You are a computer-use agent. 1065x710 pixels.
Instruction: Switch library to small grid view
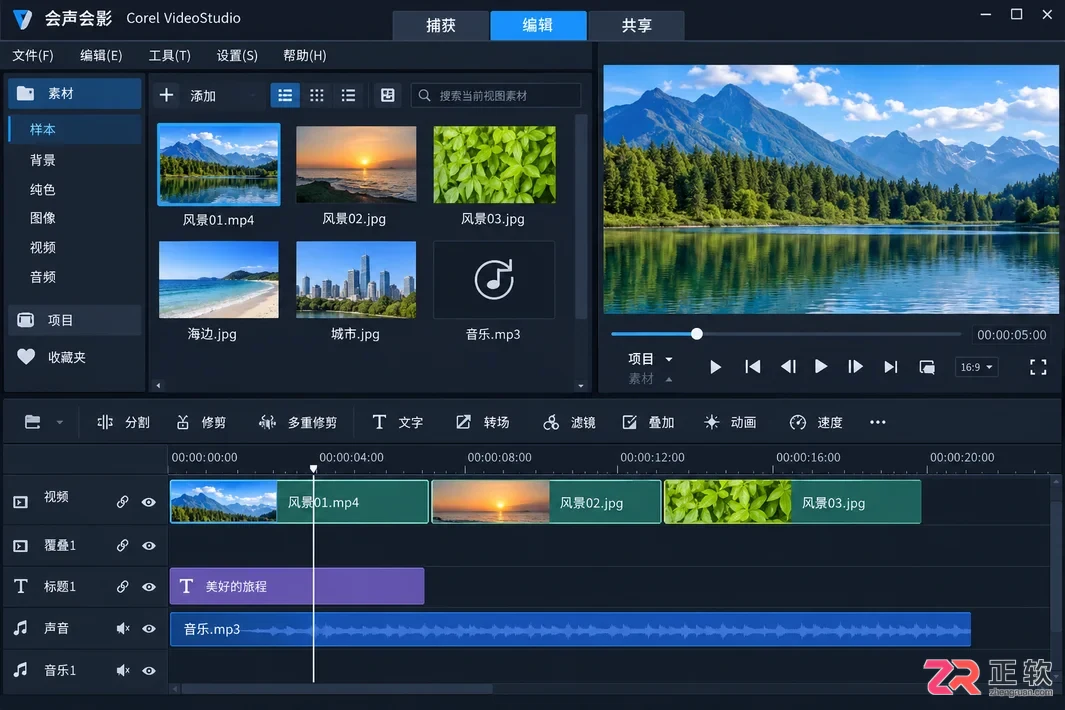click(317, 96)
